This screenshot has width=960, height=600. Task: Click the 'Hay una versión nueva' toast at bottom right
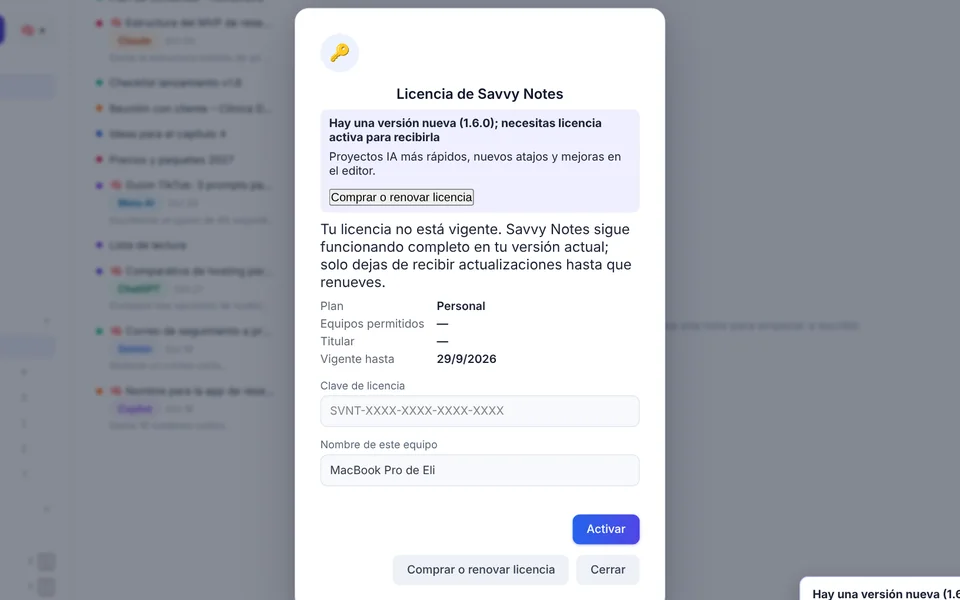[x=882, y=590]
